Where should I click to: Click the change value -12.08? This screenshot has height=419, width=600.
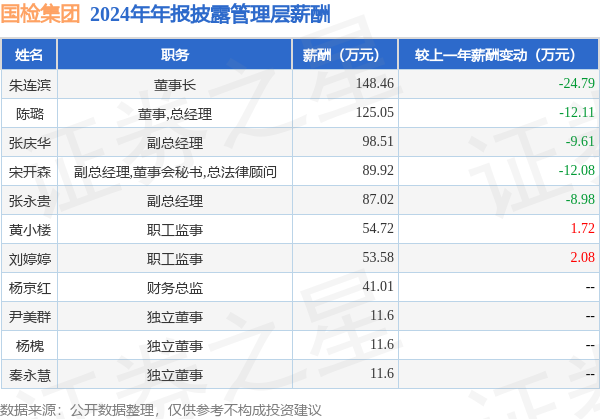click(577, 170)
